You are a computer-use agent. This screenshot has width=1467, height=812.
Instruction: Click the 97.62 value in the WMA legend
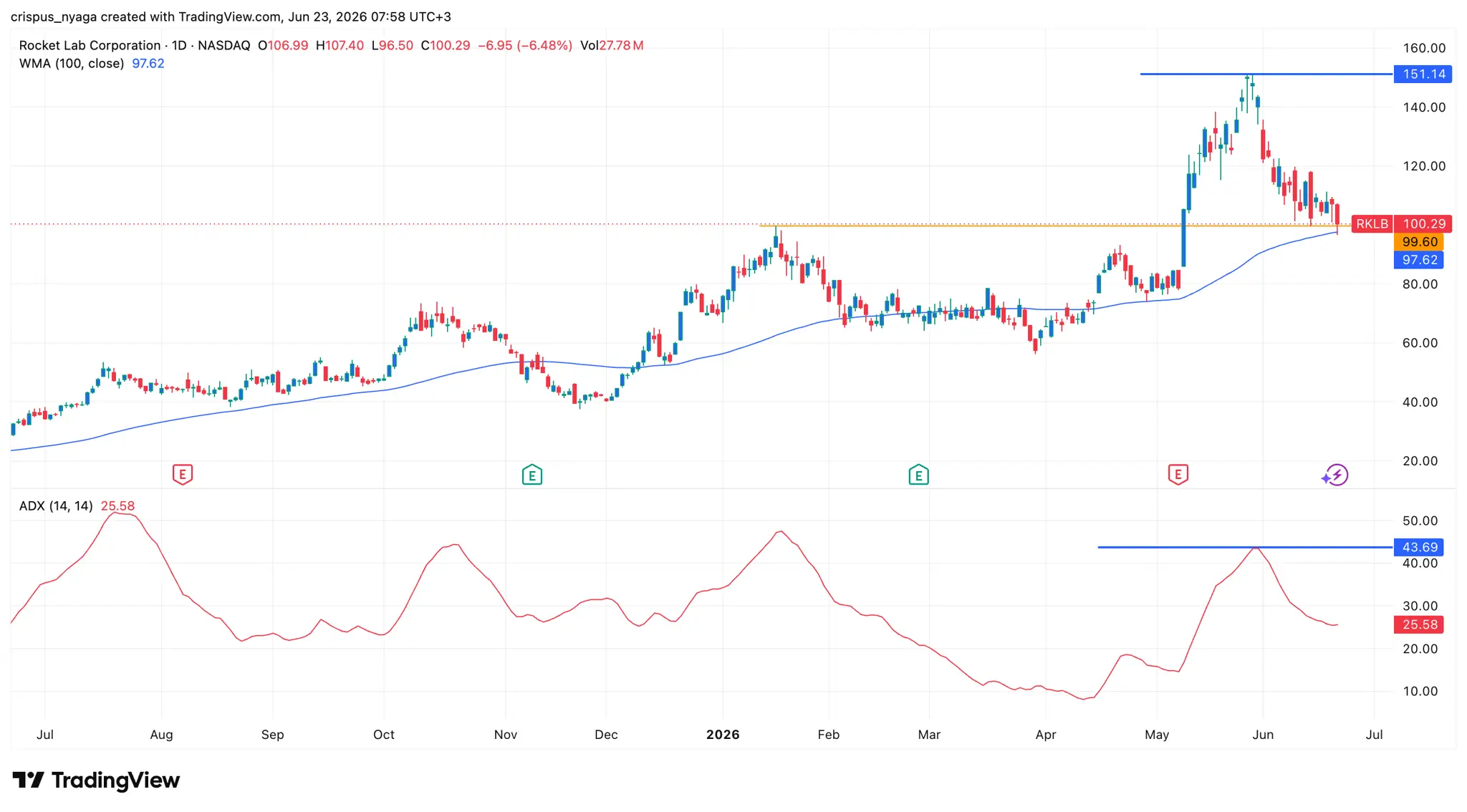148,63
